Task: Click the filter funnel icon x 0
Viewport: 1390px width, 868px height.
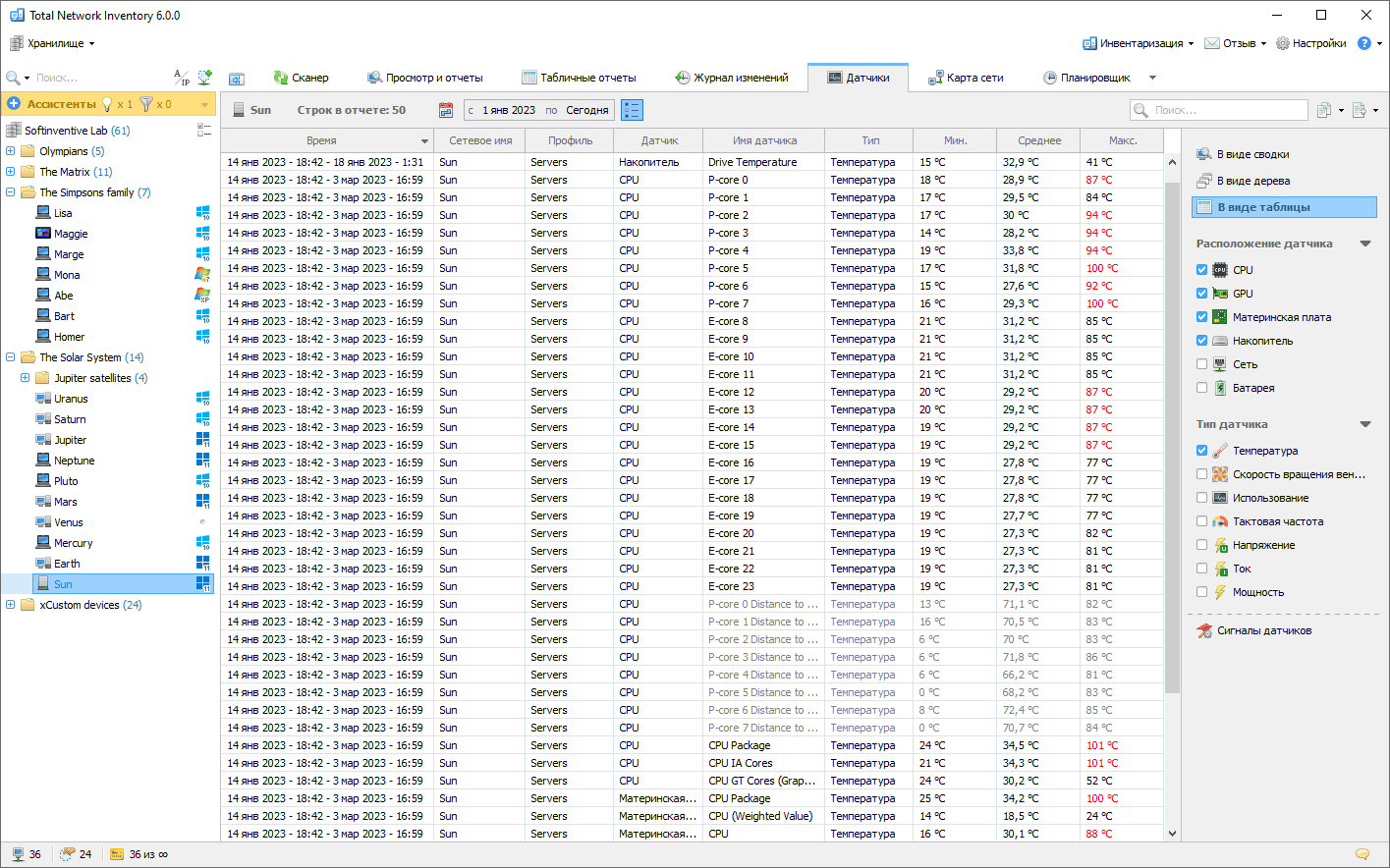Action: (x=146, y=104)
